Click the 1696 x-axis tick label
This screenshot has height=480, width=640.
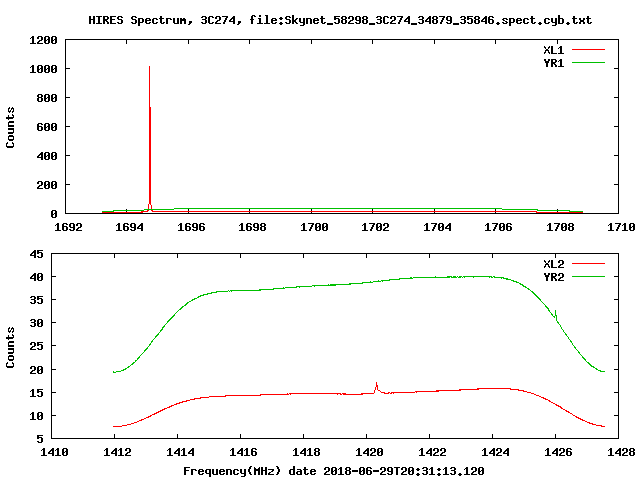191,227
